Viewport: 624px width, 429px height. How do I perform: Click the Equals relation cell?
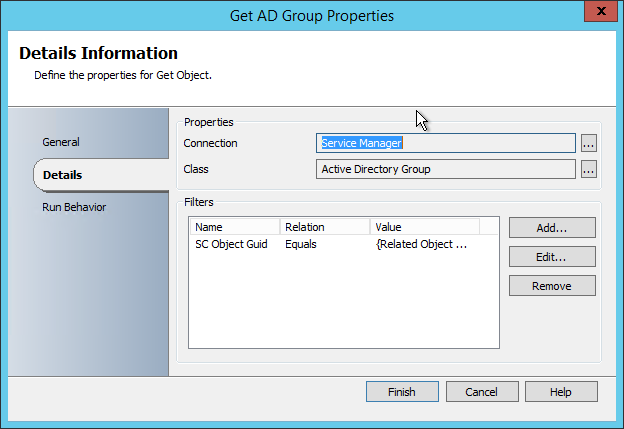tap(301, 244)
